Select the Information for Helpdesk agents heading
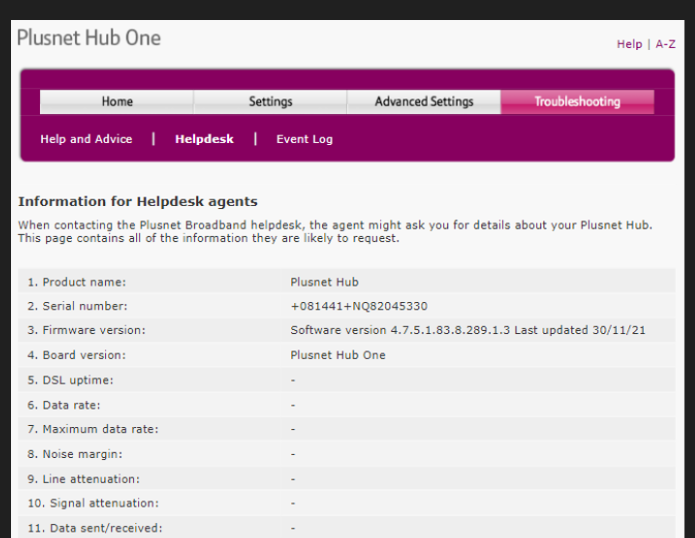Image resolution: width=695 pixels, height=538 pixels. [x=138, y=201]
